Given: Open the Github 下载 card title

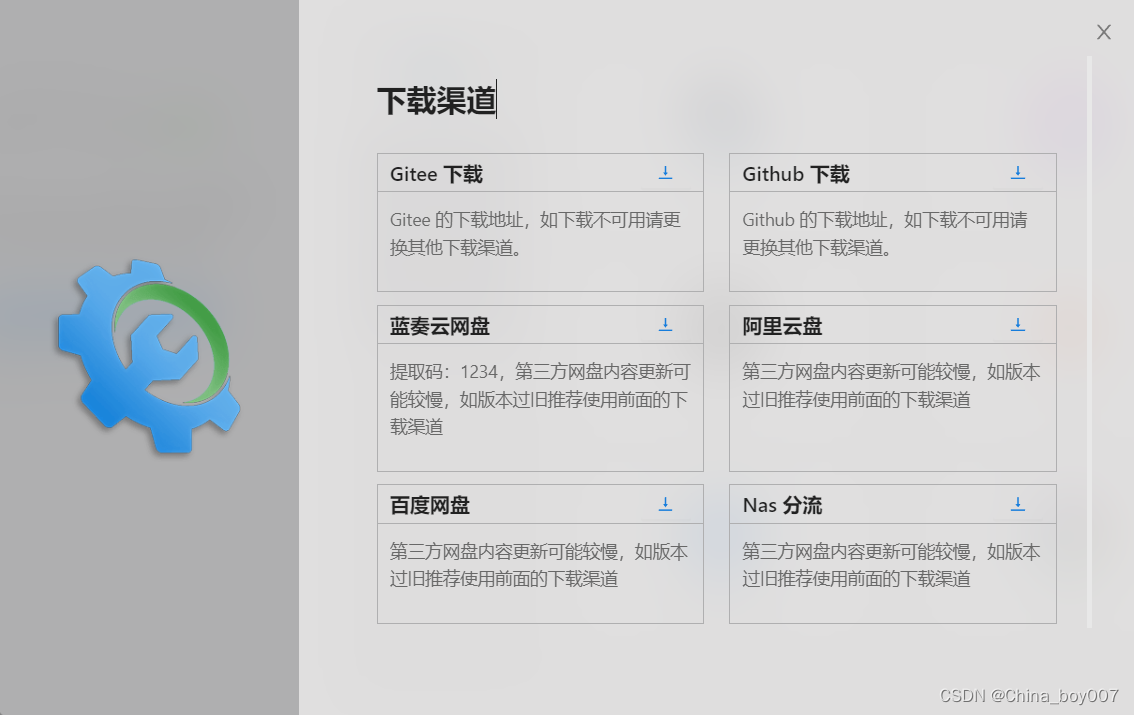Looking at the screenshot, I should [796, 174].
